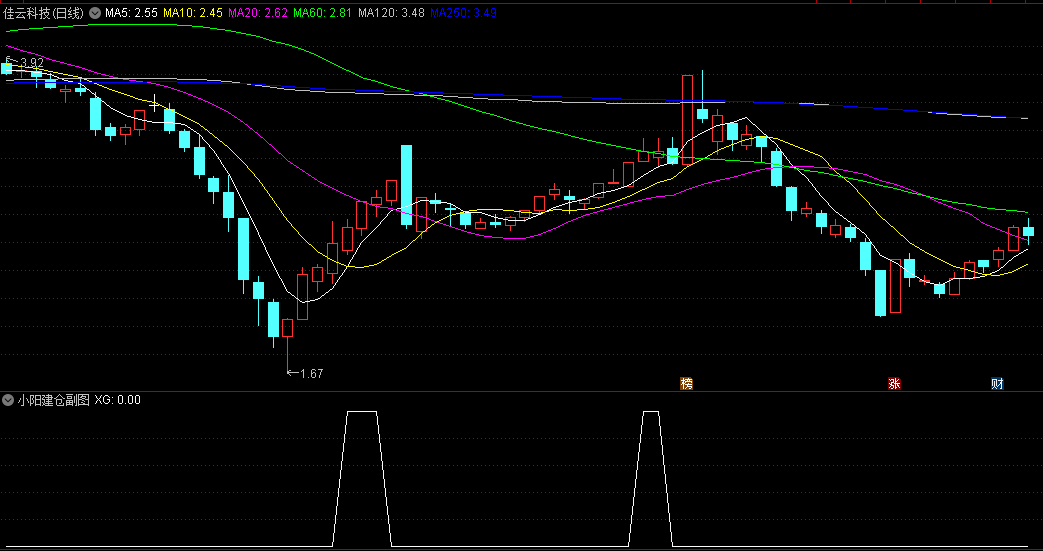Click the tall red candle under the price spike

[687, 120]
